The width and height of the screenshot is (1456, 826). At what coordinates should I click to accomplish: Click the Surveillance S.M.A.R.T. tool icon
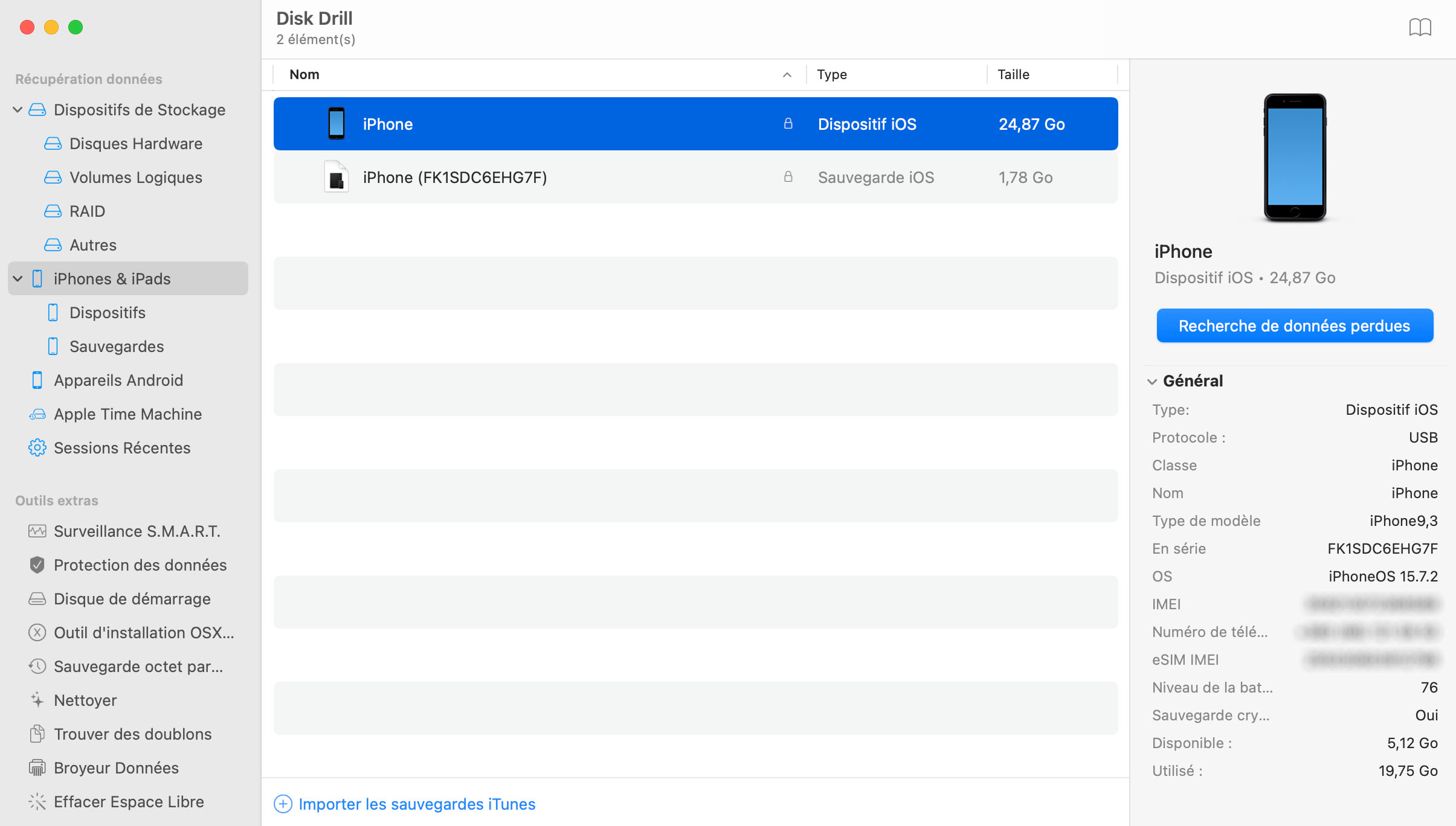point(37,531)
